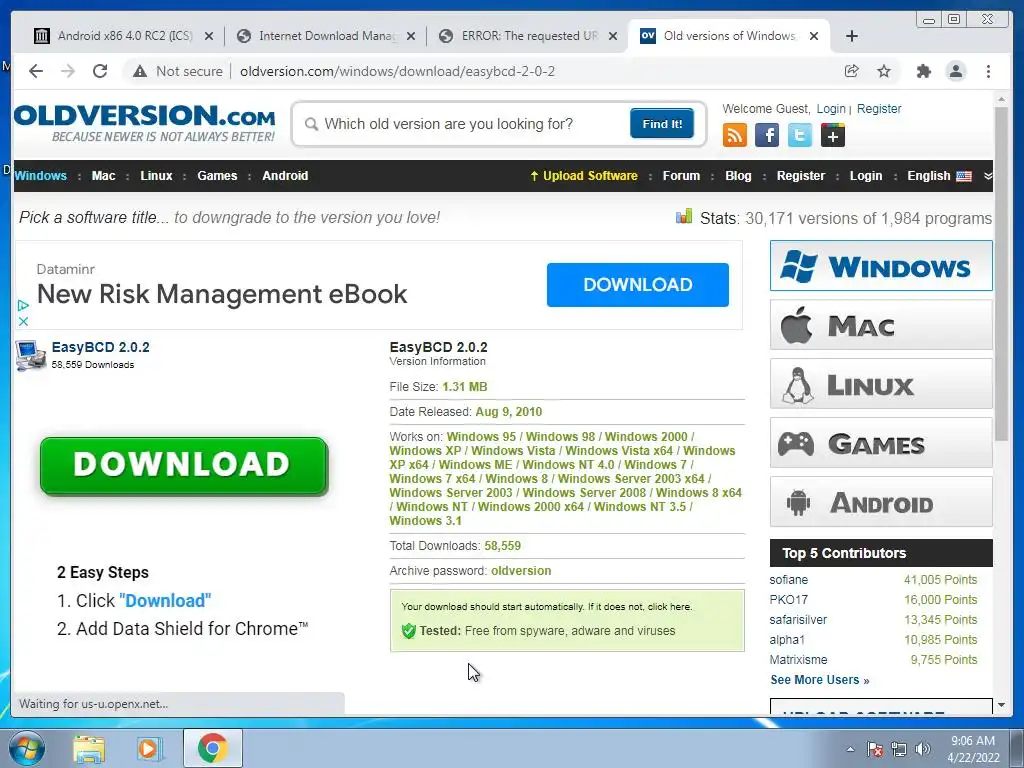Open the English language dropdown

tap(939, 176)
